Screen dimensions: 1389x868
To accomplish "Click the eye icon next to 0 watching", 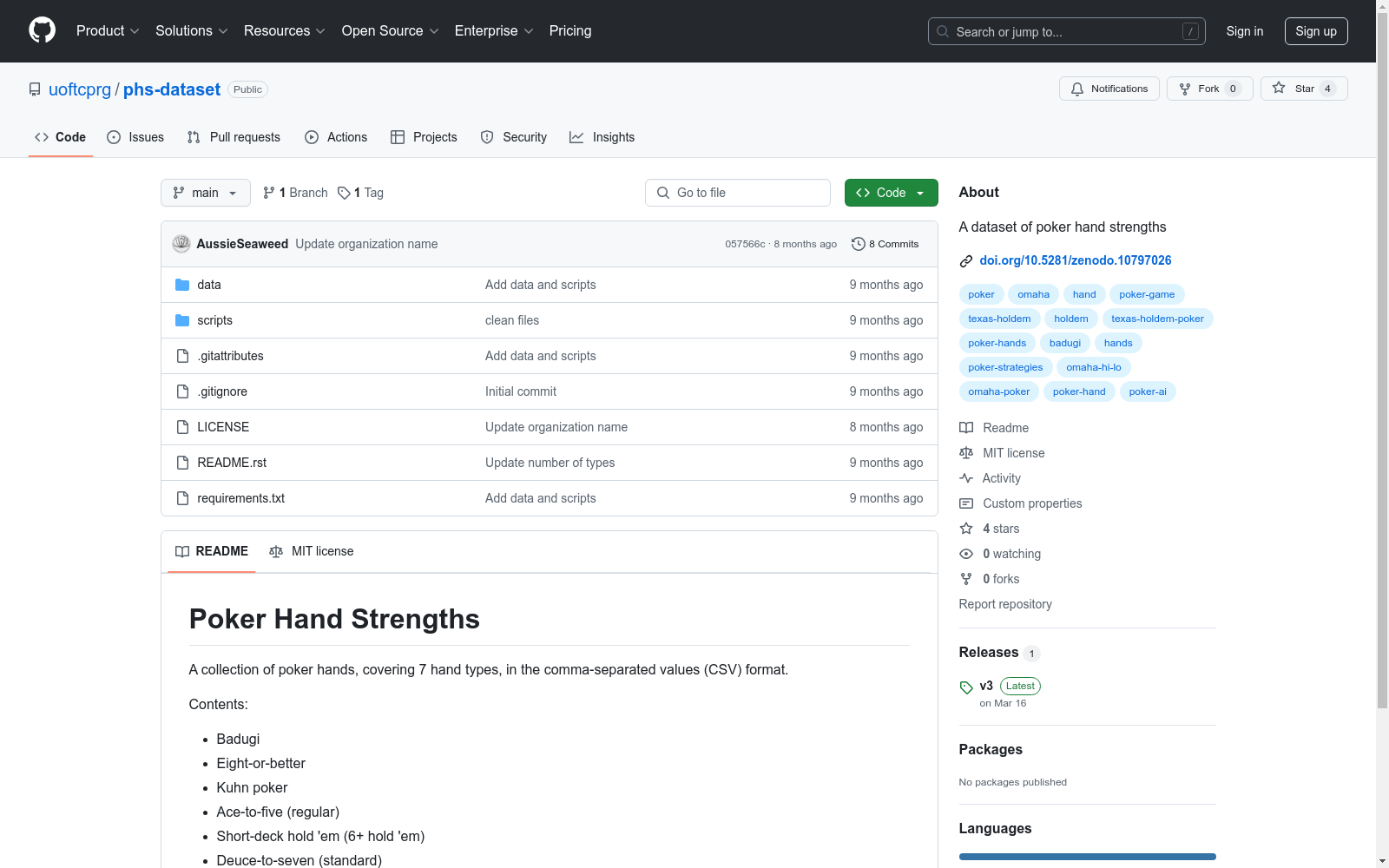I will 966,554.
